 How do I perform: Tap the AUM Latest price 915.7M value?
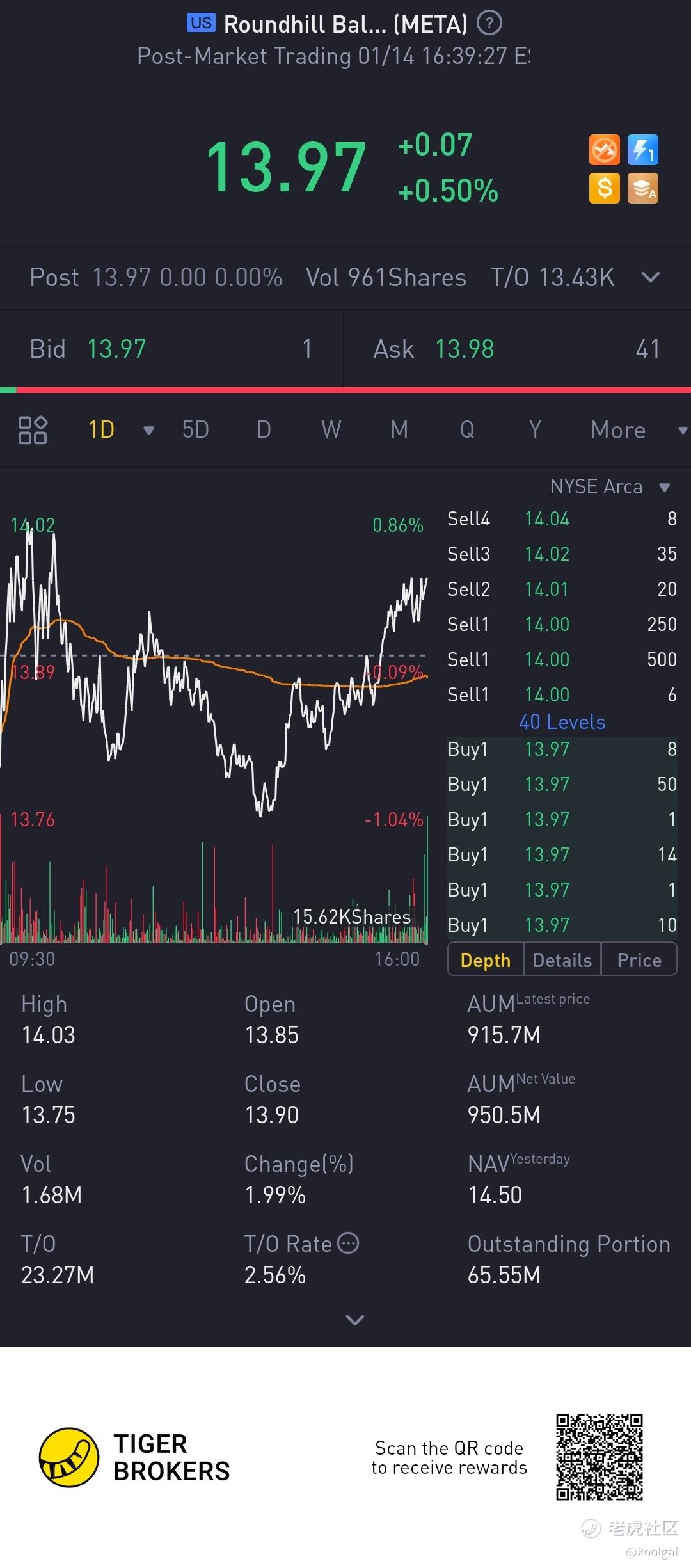point(504,1035)
